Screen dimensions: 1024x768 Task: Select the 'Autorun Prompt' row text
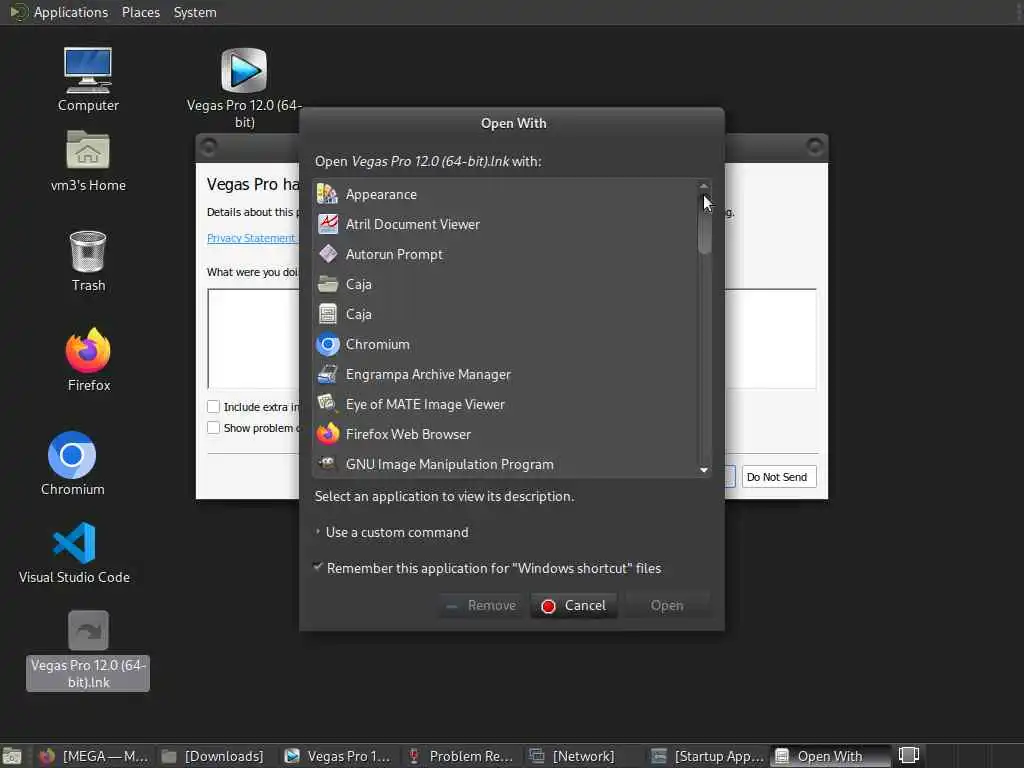click(x=394, y=254)
